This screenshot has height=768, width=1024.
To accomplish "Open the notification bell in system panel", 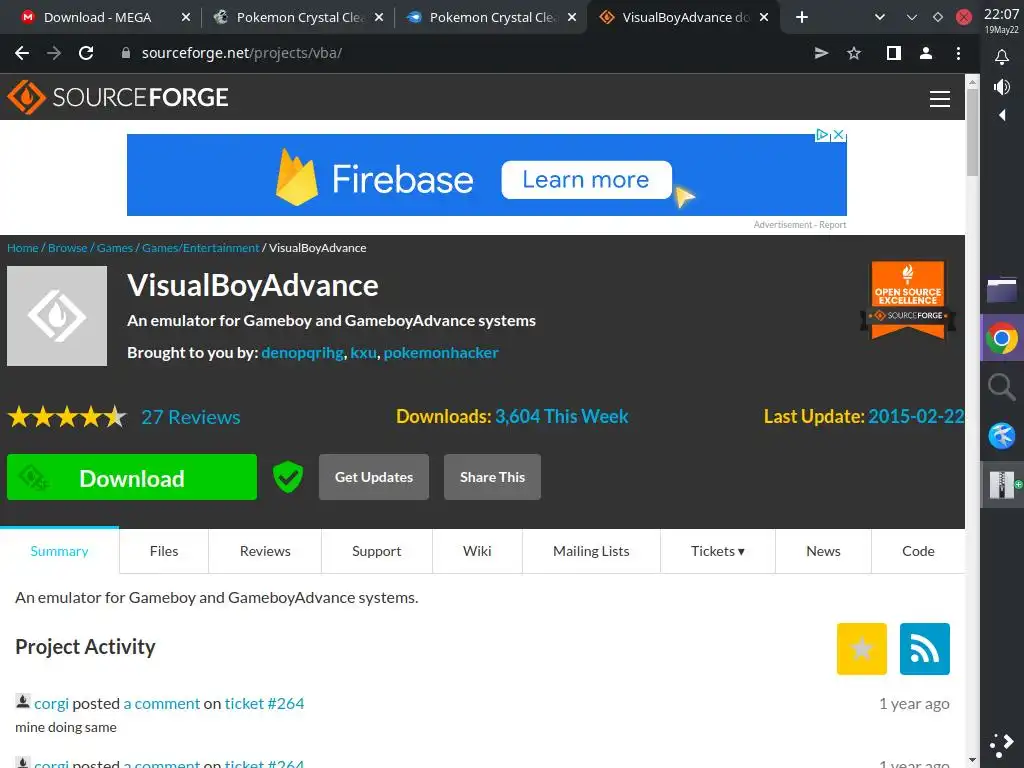I will pyautogui.click(x=1001, y=57).
